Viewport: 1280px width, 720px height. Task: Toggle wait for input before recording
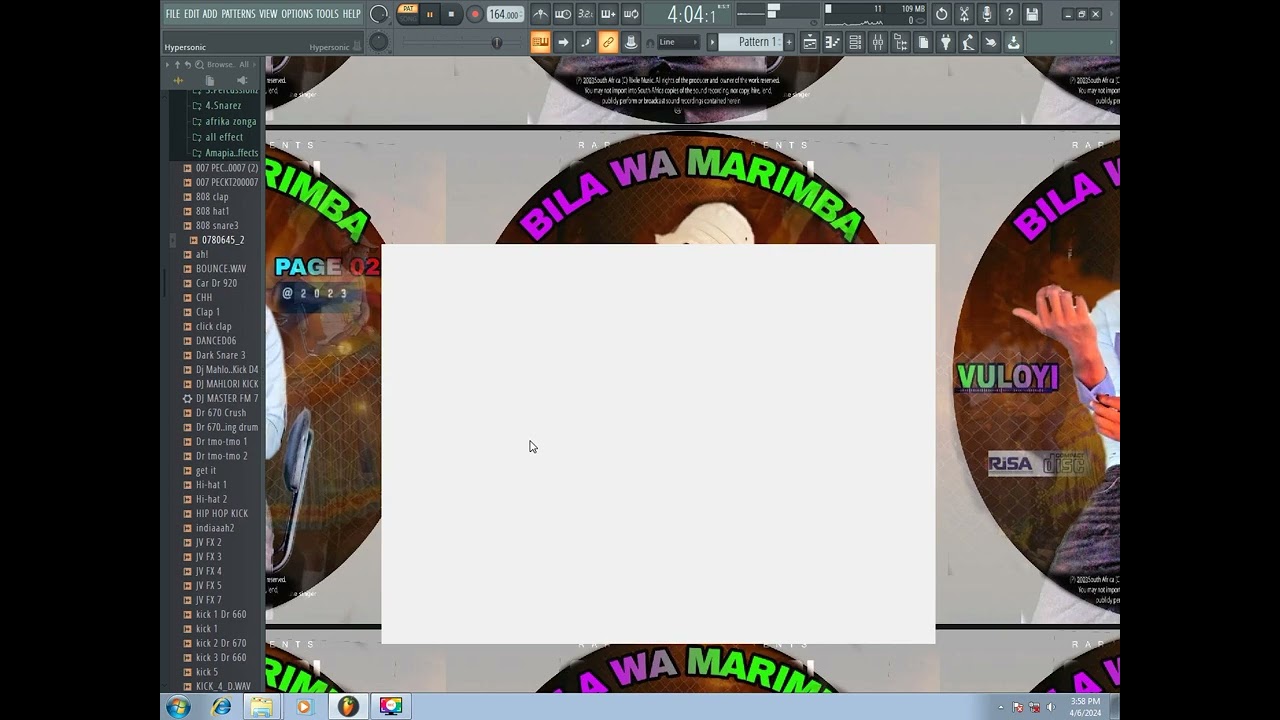[x=563, y=14]
